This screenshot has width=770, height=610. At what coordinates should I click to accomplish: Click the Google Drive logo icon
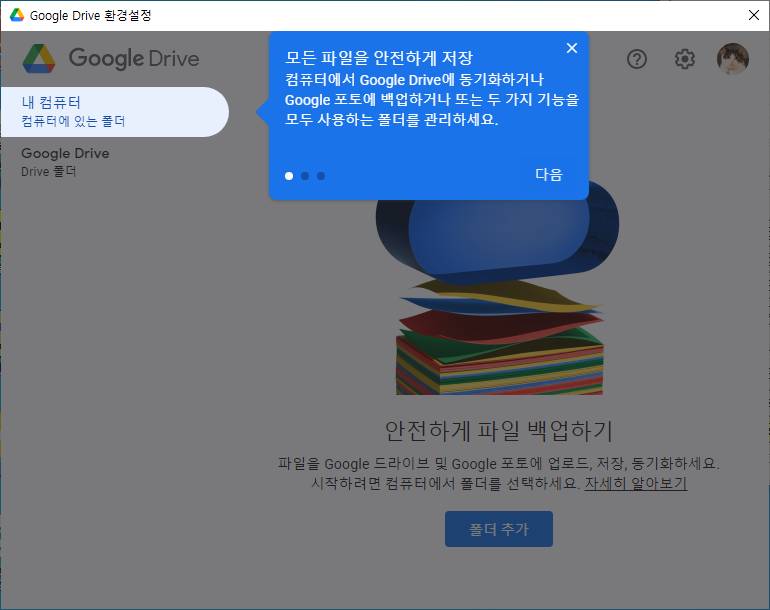39,58
